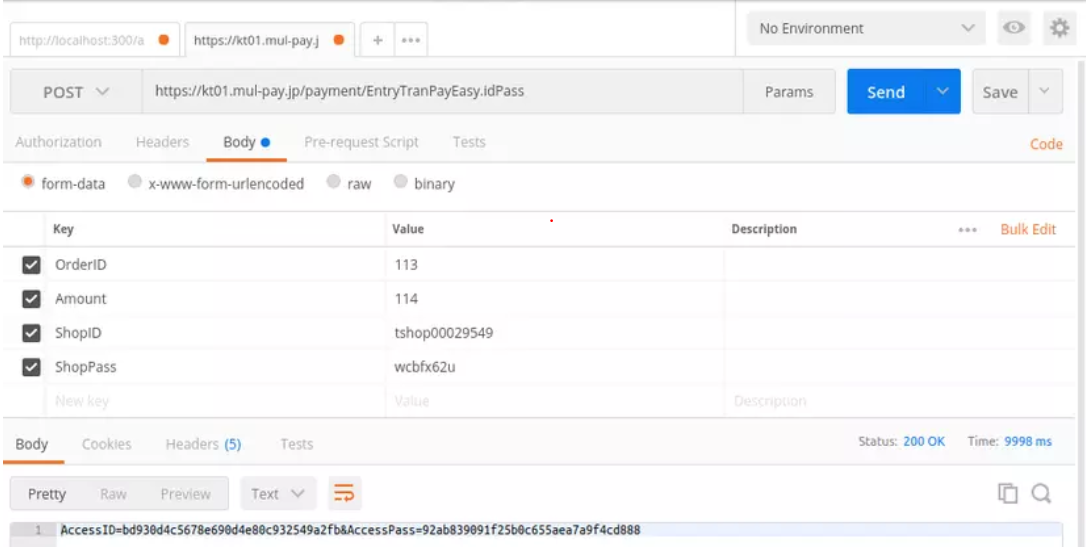1086x551 pixels.
Task: Open tab options three-dots menu
Action: tap(408, 40)
